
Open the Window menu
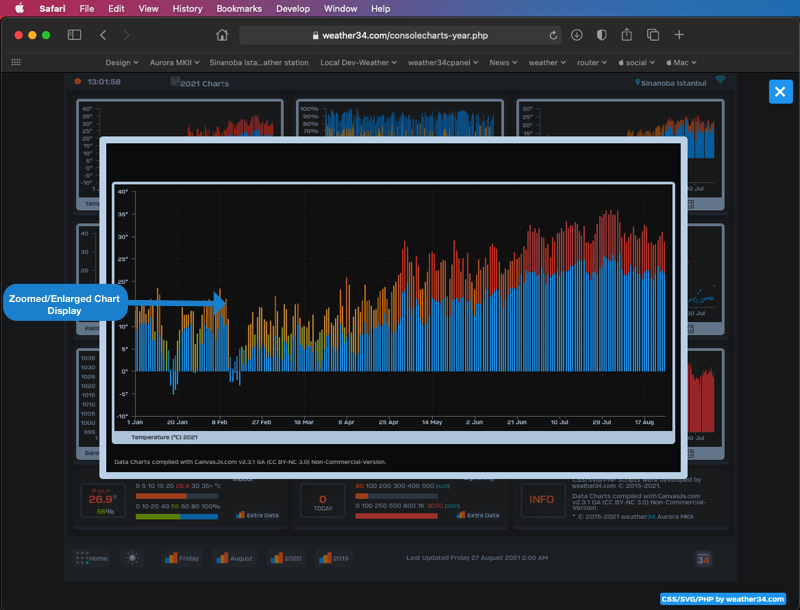click(x=340, y=9)
